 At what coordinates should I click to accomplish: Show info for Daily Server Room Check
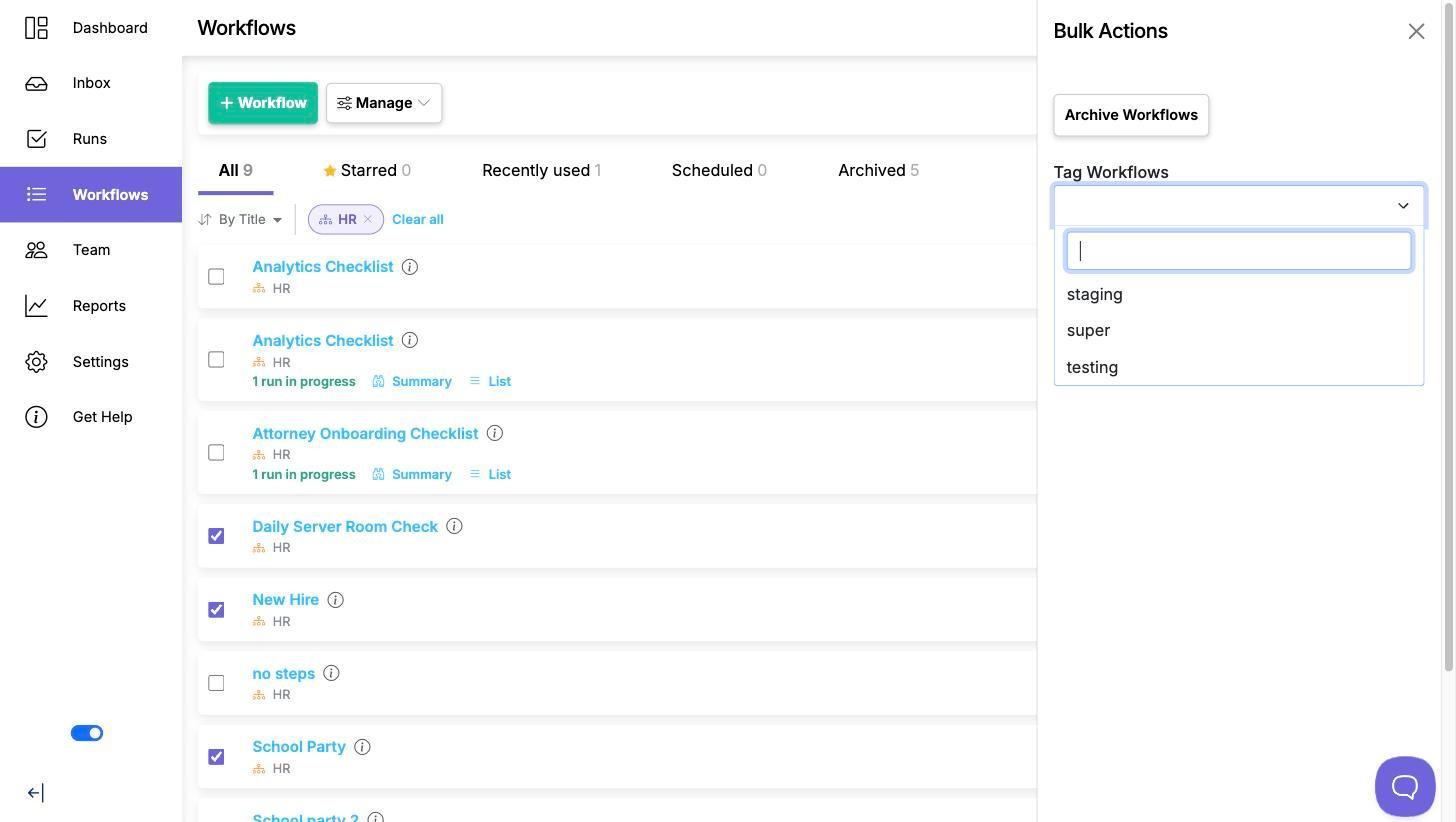click(454, 526)
